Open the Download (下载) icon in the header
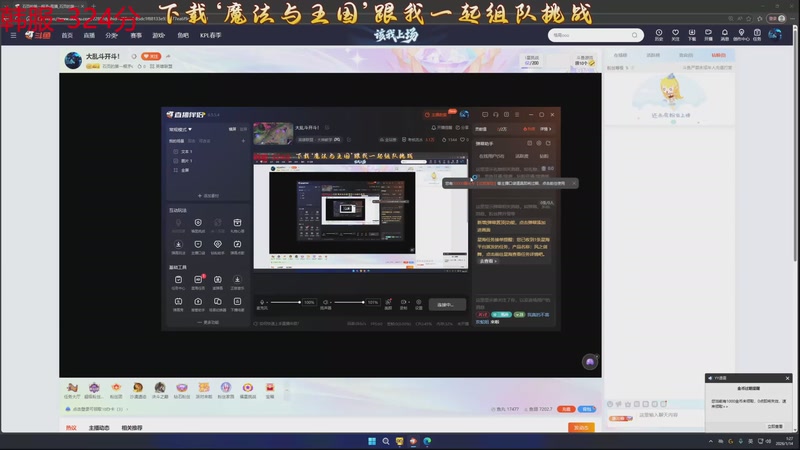Image resolution: width=800 pixels, height=450 pixels. (x=692, y=34)
